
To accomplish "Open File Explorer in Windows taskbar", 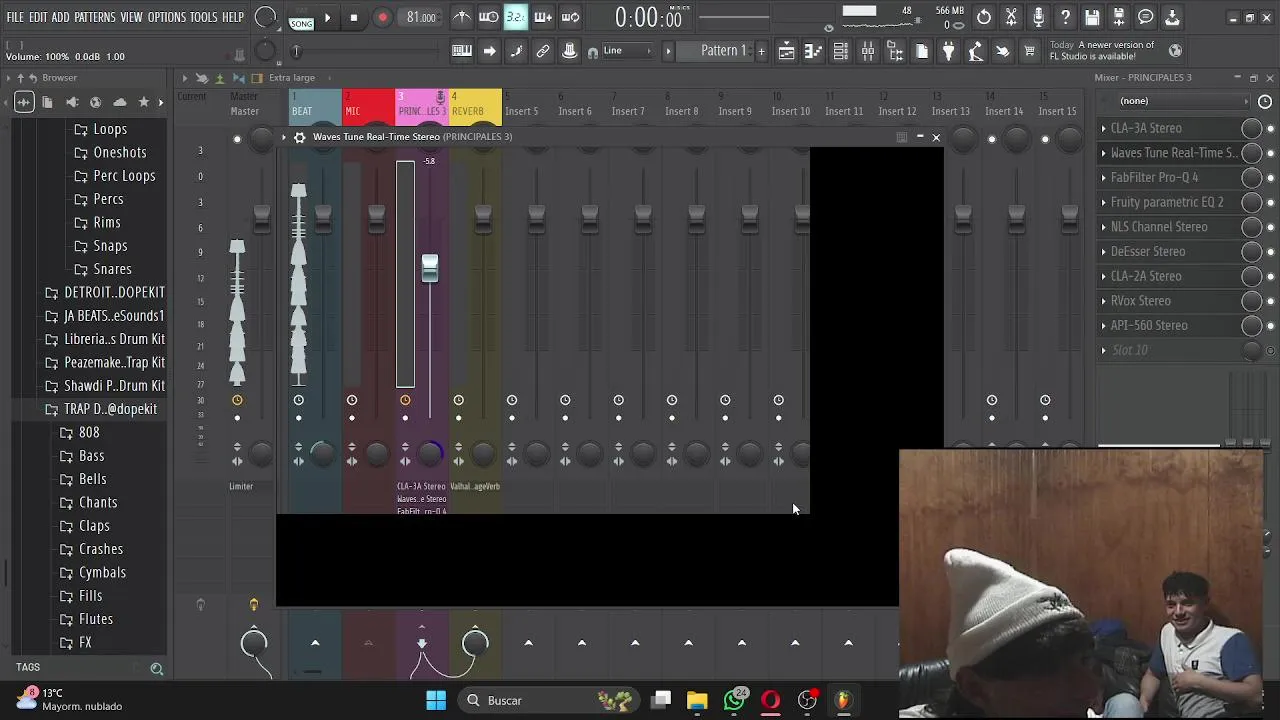I will (697, 700).
